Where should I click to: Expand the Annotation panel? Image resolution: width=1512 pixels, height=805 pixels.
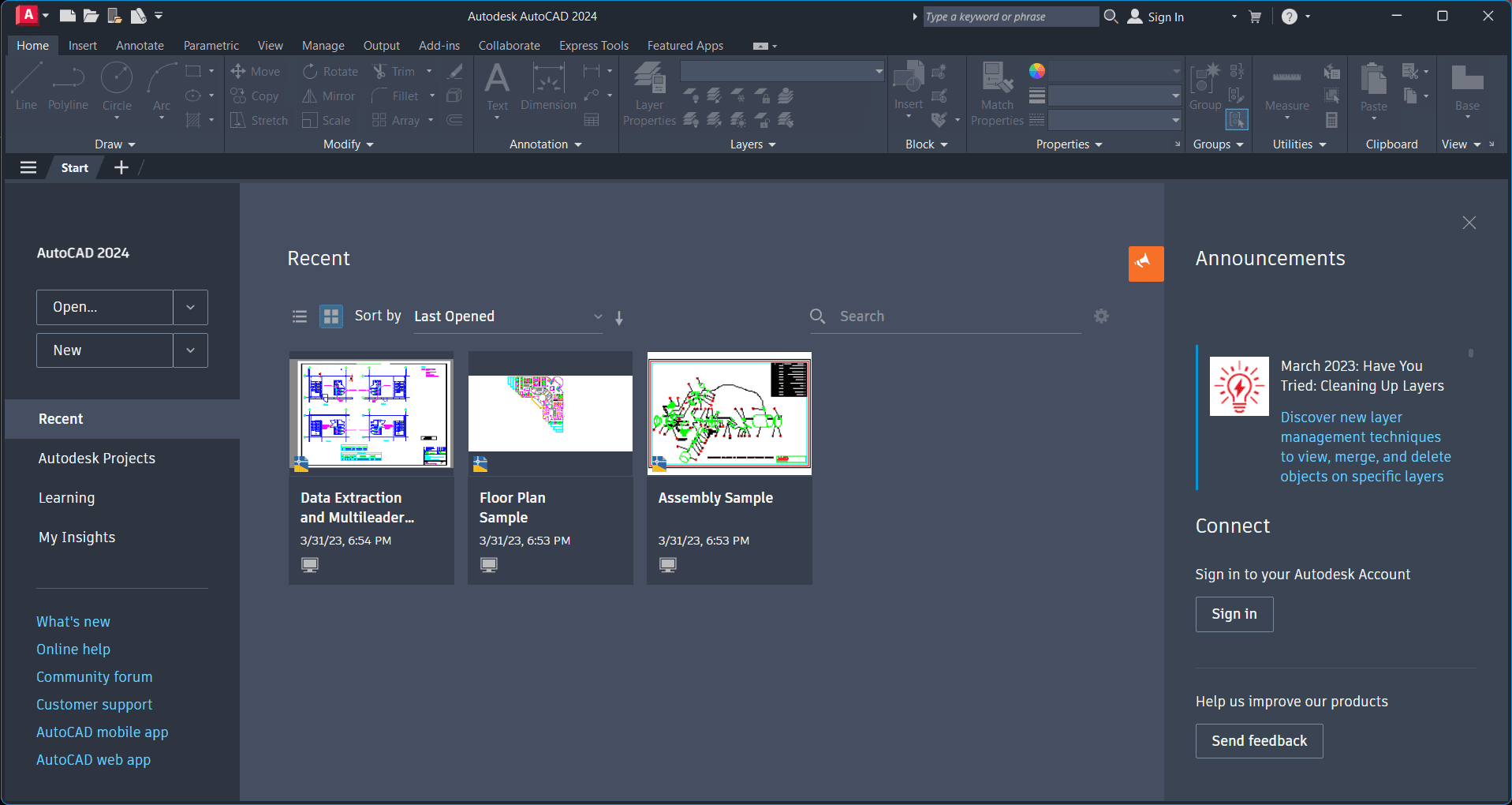coord(546,144)
